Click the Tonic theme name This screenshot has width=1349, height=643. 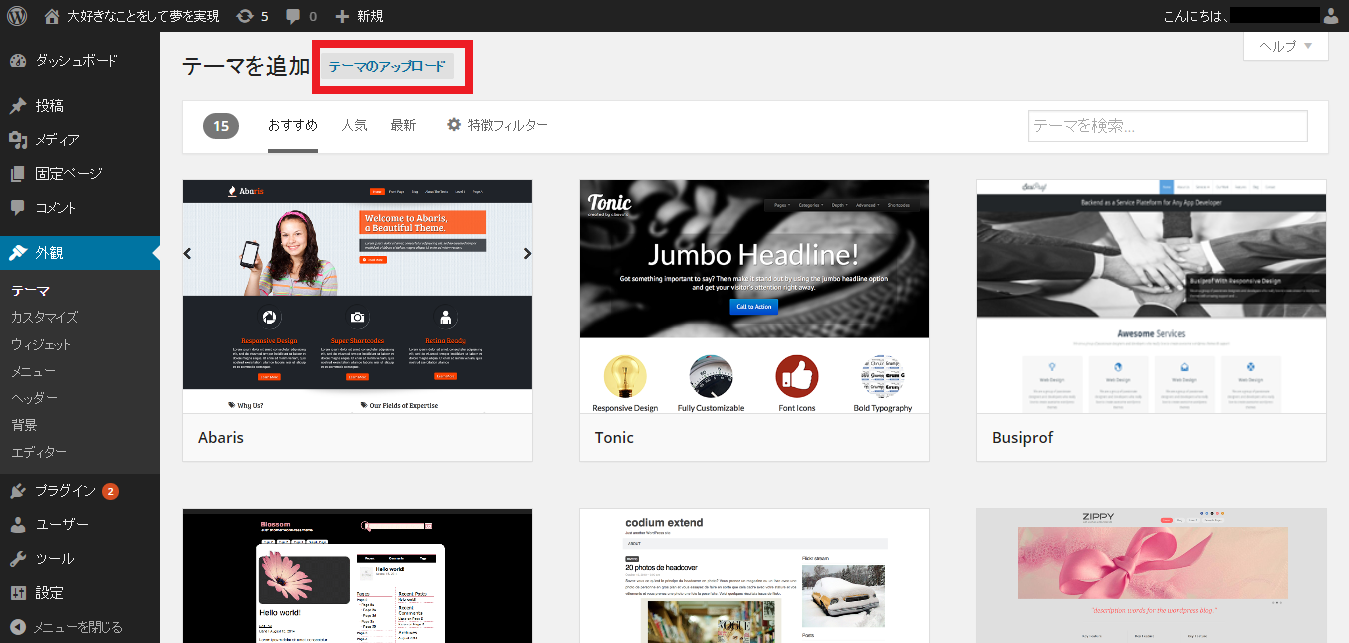[x=614, y=438]
